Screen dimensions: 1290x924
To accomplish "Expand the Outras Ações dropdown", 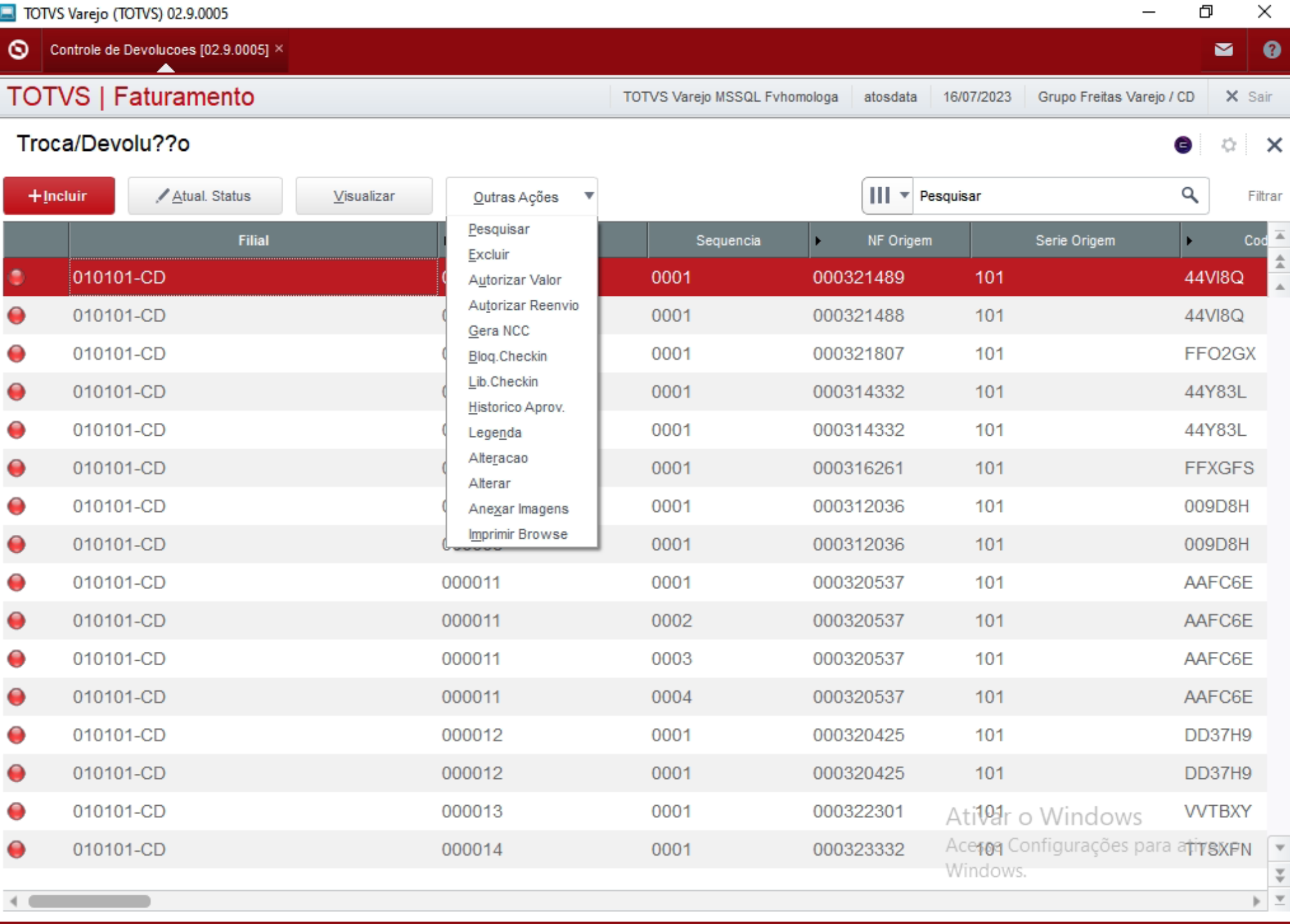I will [522, 196].
